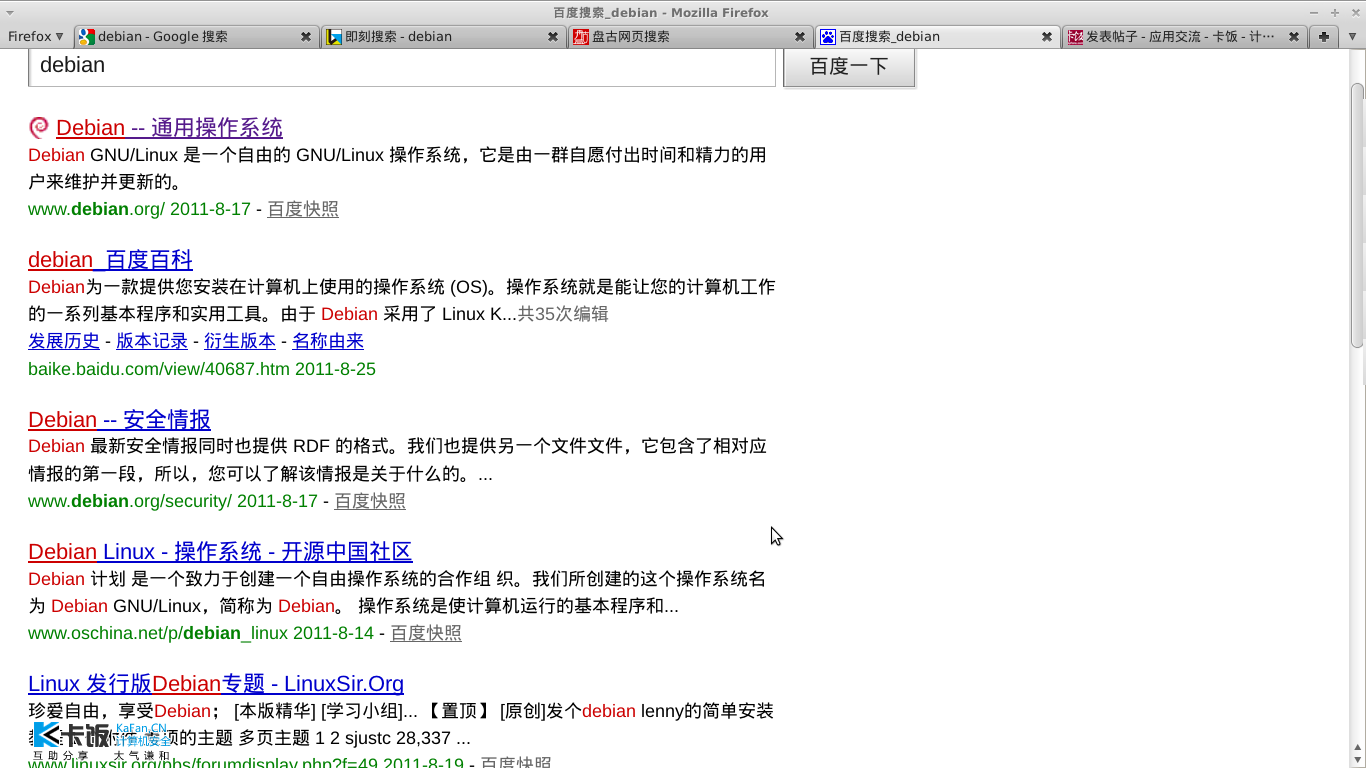
Task: Open the debian_百度百科 result
Action: [110, 260]
